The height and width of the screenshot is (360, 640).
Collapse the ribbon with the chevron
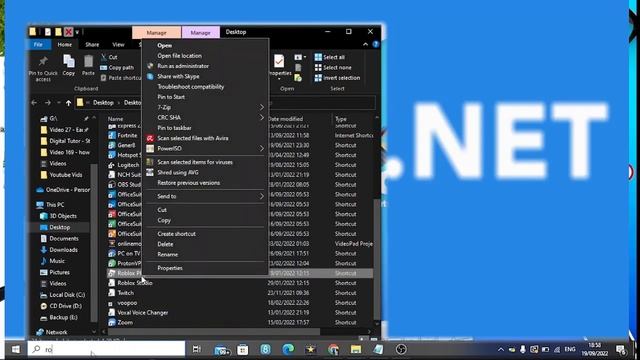click(x=365, y=44)
